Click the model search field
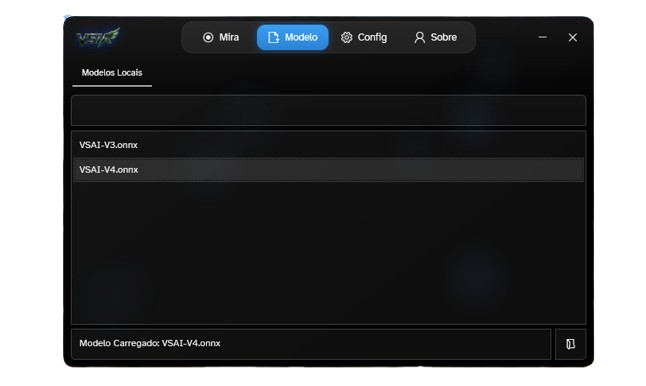The width and height of the screenshot is (646, 386). pyautogui.click(x=328, y=110)
